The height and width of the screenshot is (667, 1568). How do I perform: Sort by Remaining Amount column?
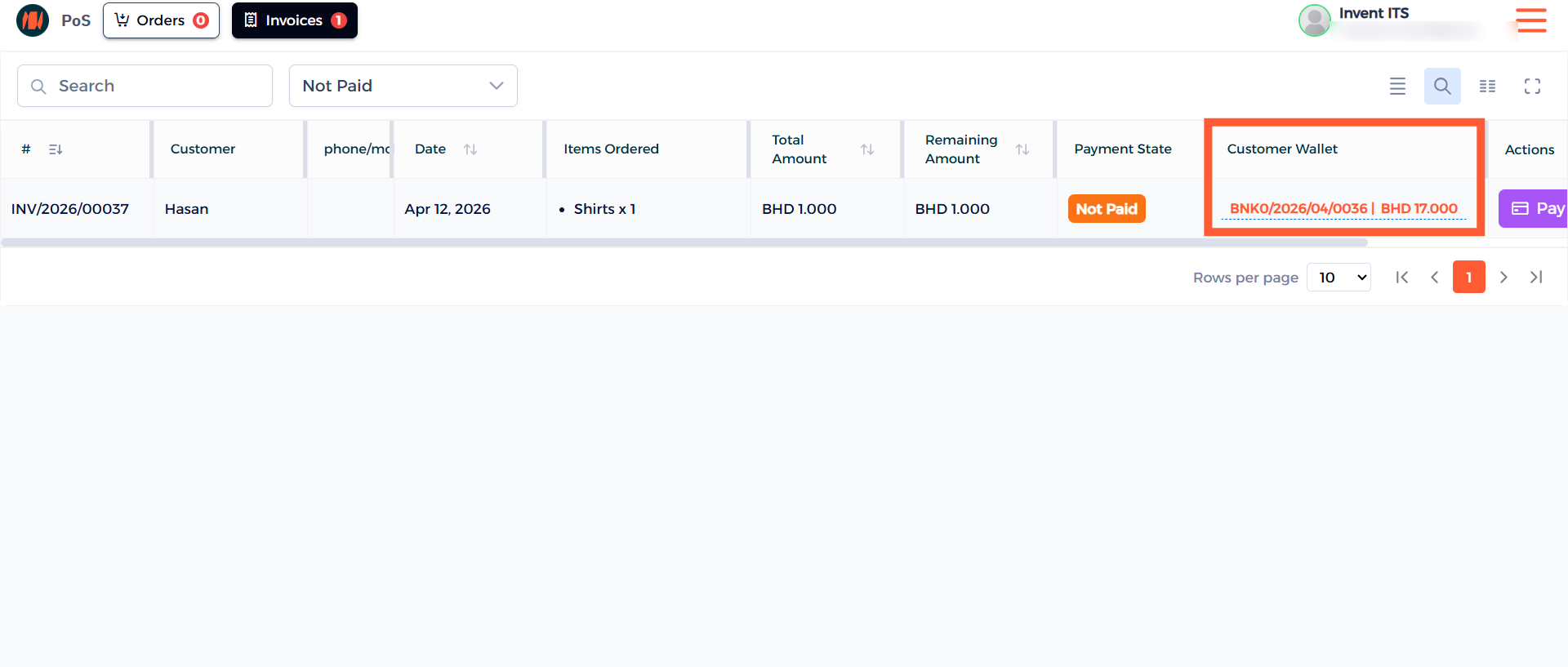(x=1022, y=149)
